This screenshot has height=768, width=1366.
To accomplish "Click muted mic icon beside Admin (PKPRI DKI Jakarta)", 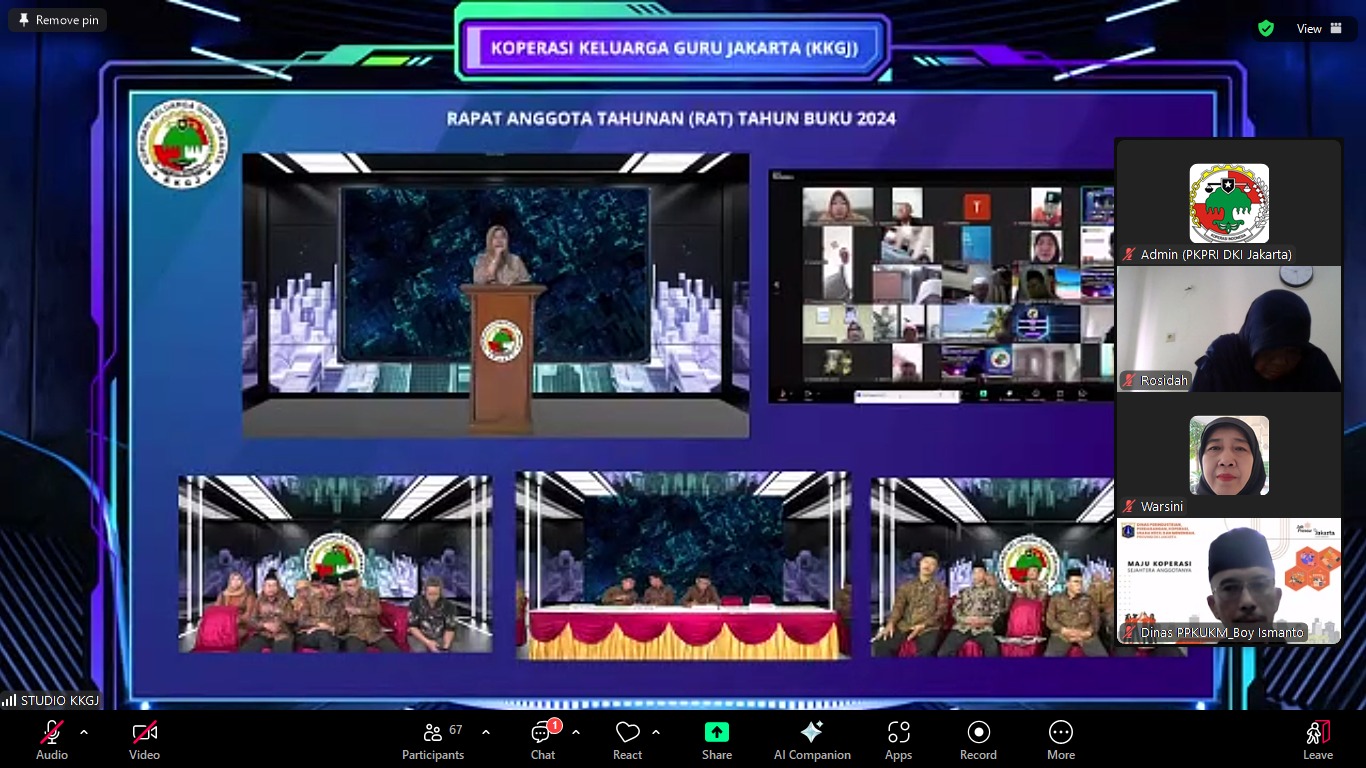I will click(x=1130, y=255).
